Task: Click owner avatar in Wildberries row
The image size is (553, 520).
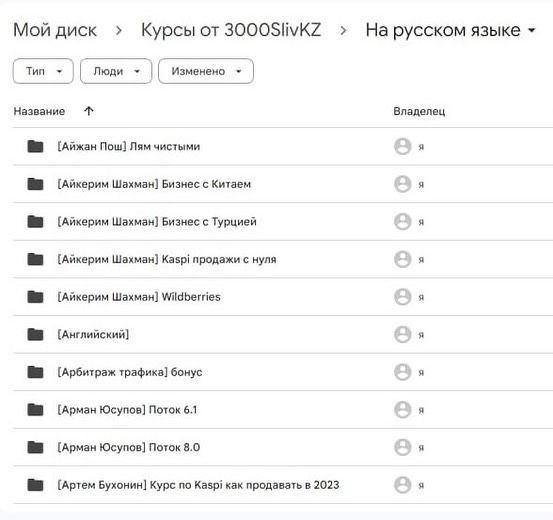Action: coord(402,297)
